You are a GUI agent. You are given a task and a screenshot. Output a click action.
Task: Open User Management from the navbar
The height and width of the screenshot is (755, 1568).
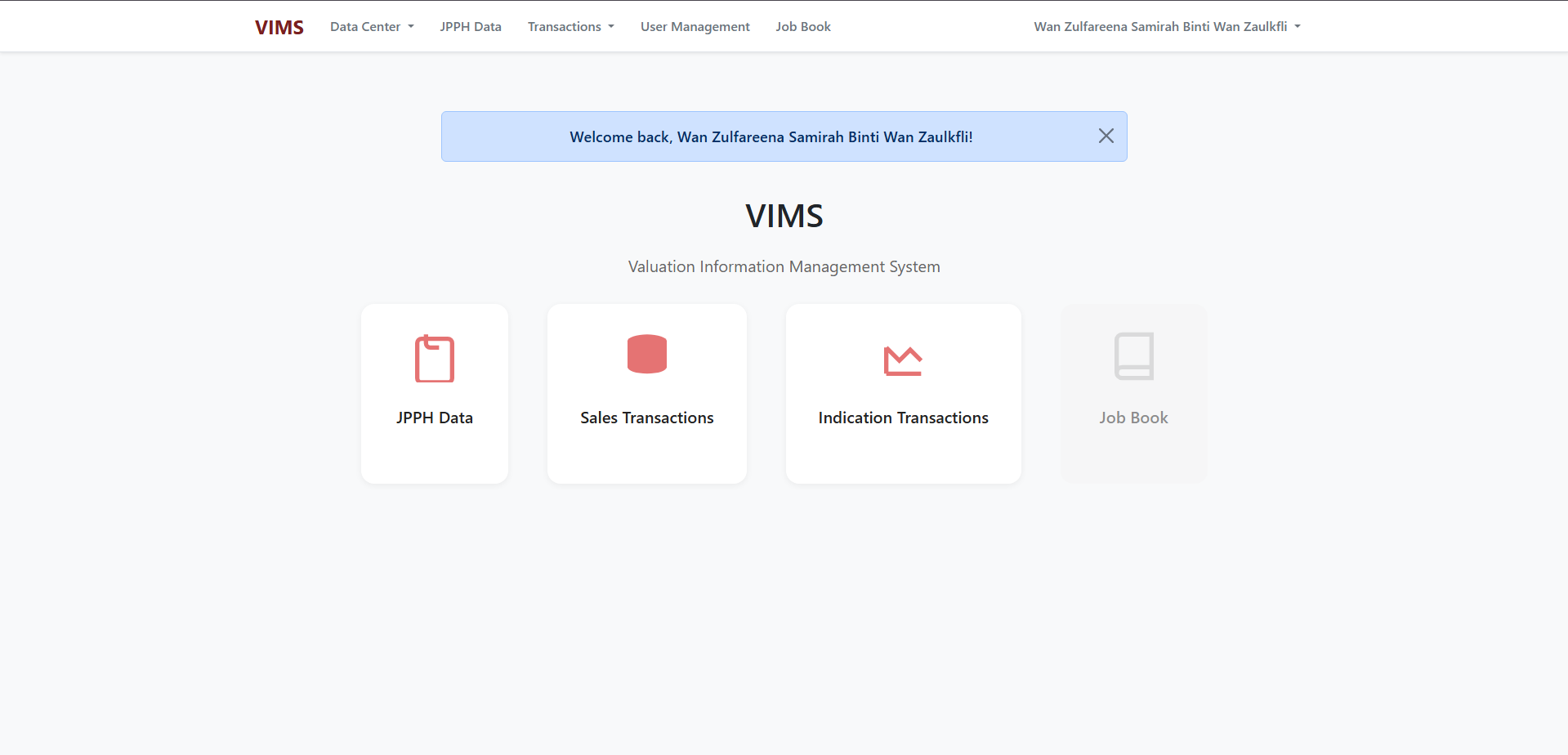point(695,27)
